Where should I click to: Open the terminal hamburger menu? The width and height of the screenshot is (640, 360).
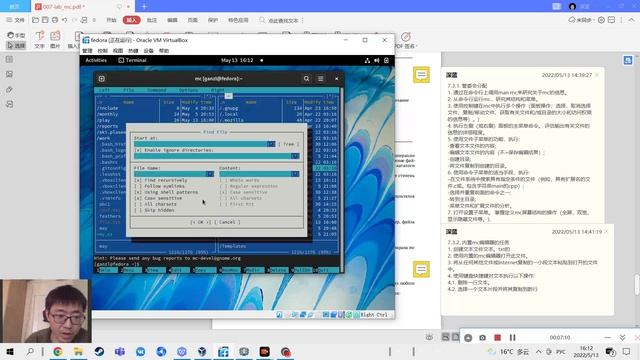[x=321, y=78]
